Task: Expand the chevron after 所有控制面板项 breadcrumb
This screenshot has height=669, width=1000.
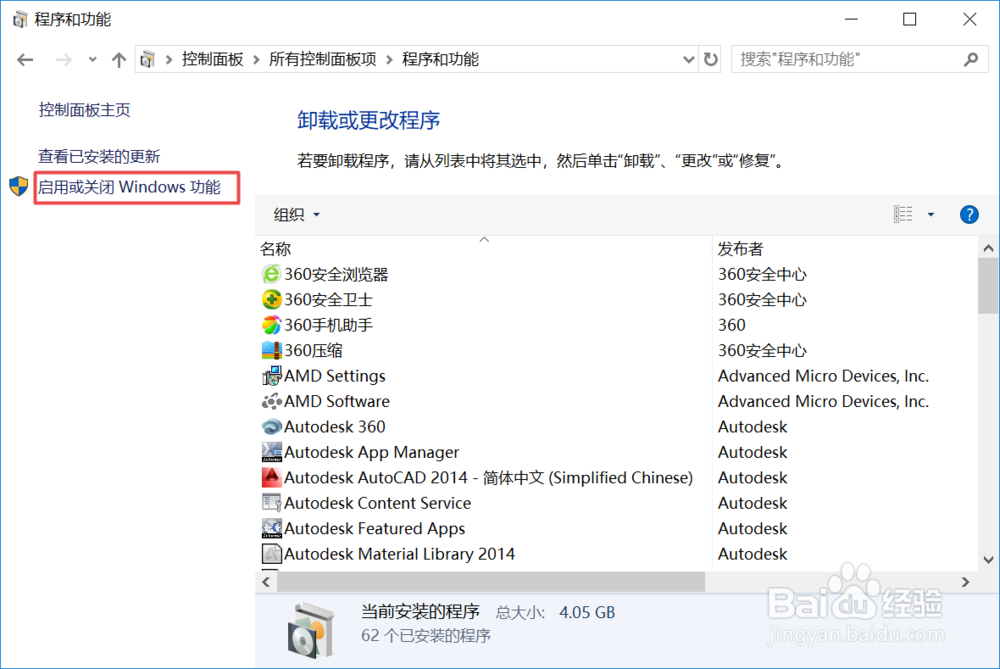Action: (x=389, y=59)
